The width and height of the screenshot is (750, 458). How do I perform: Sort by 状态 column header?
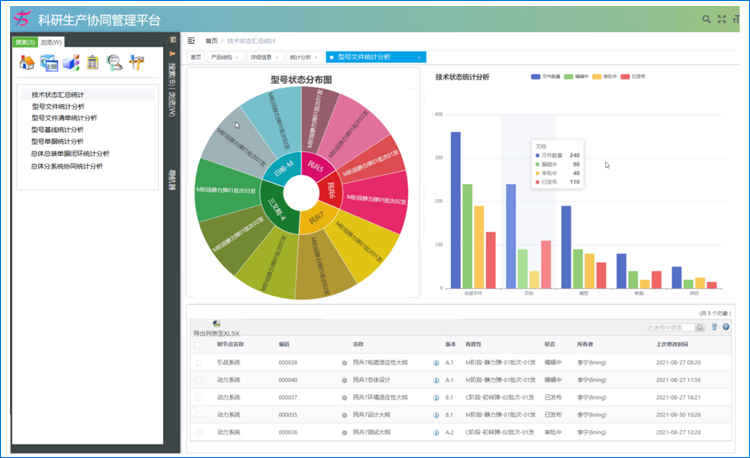550,344
